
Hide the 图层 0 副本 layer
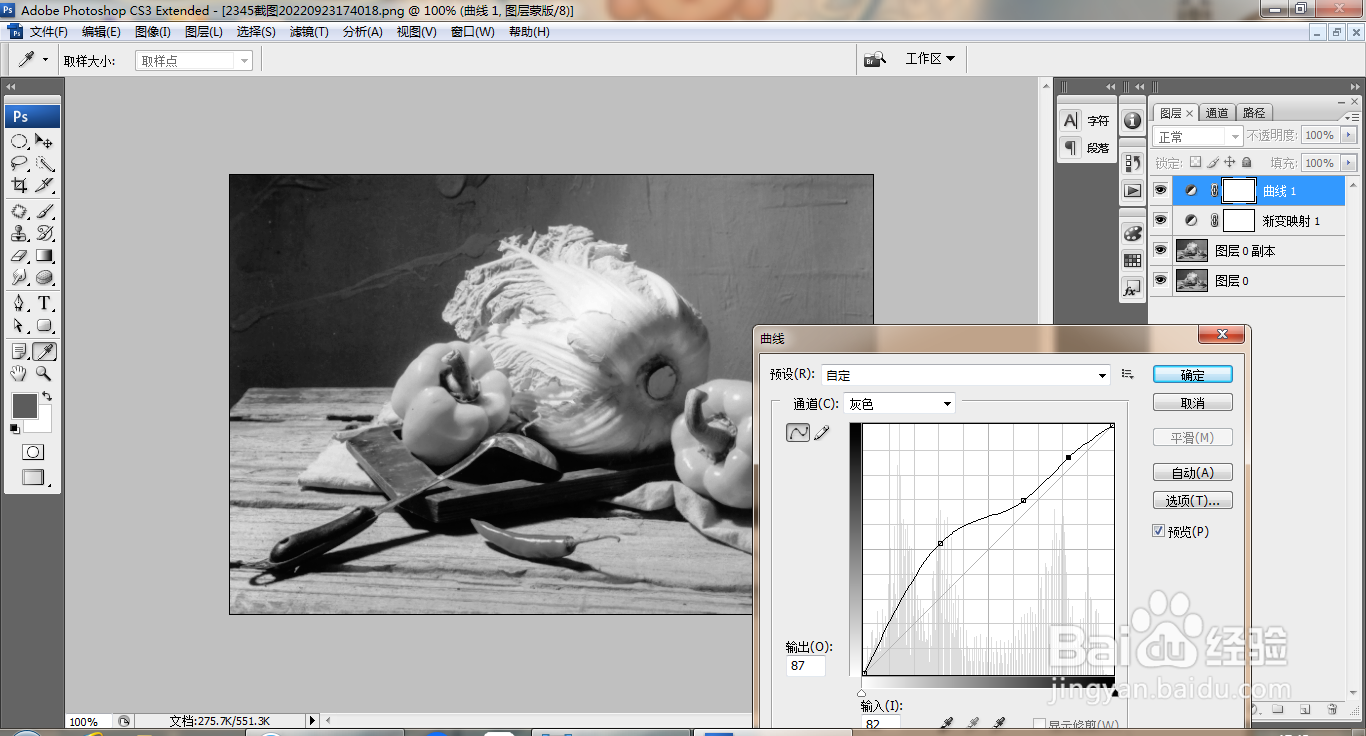[x=1160, y=251]
